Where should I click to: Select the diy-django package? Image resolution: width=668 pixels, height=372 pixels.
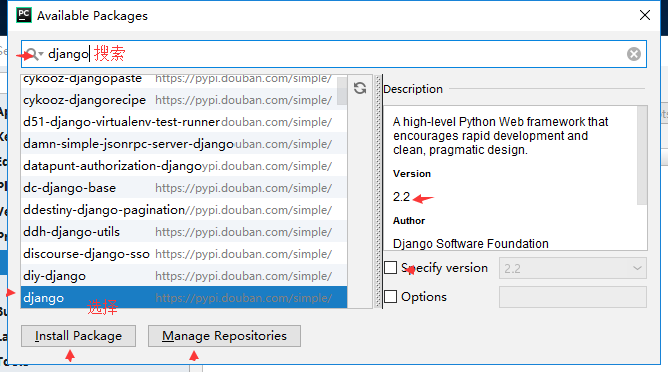[x=184, y=276]
